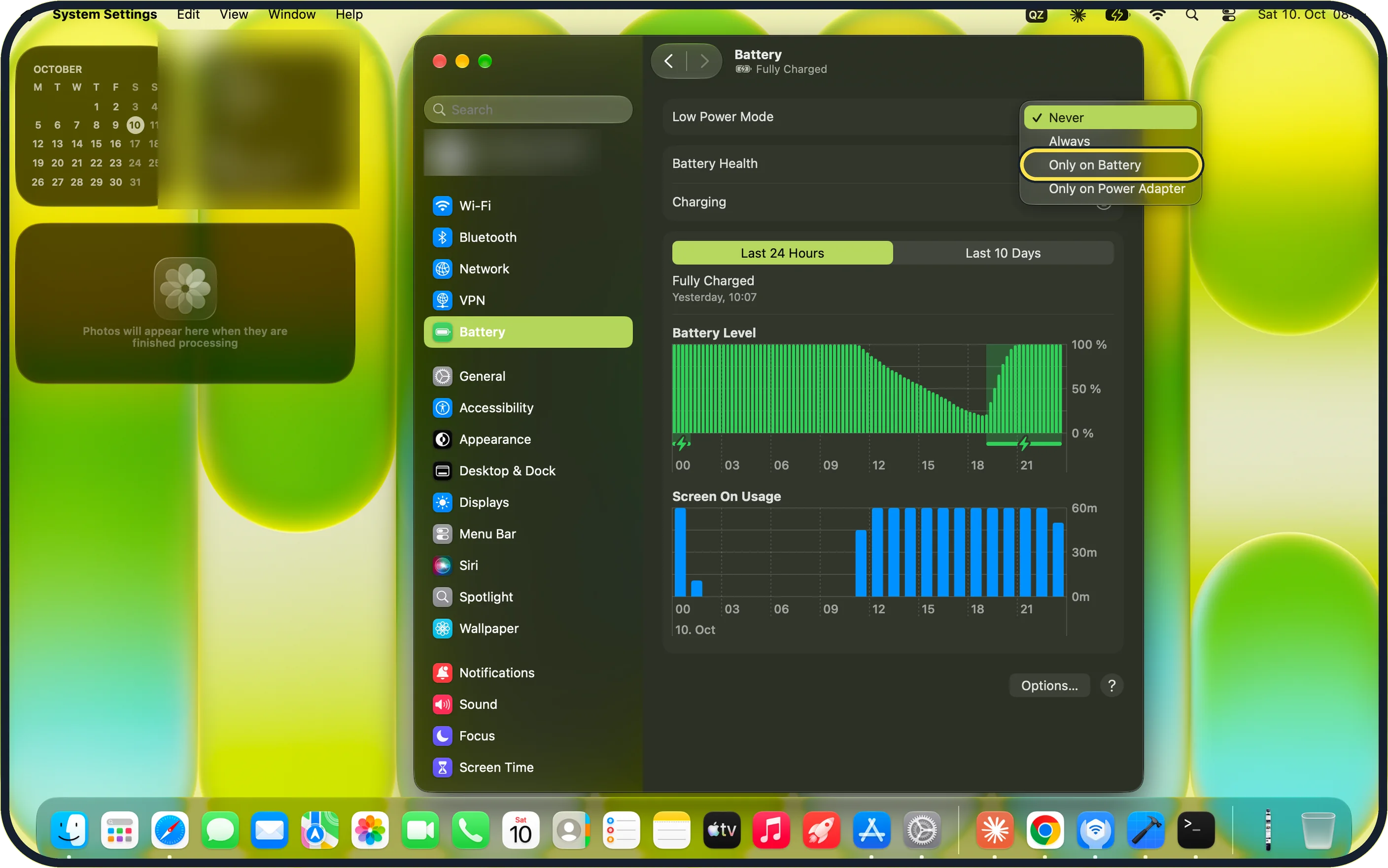Open Spotlight search in menu bar
Viewport: 1388px width, 868px height.
1192,14
